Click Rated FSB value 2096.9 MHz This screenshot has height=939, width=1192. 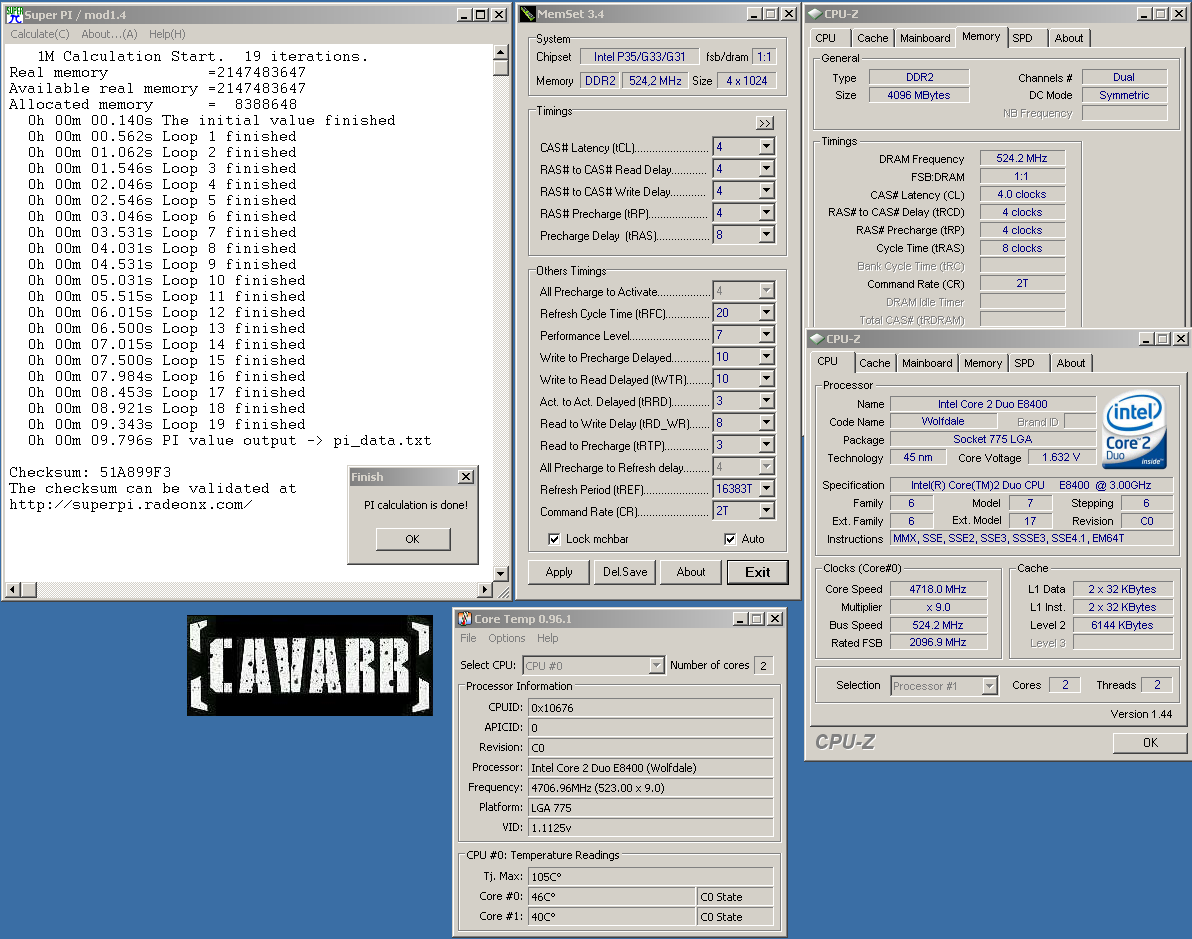938,642
